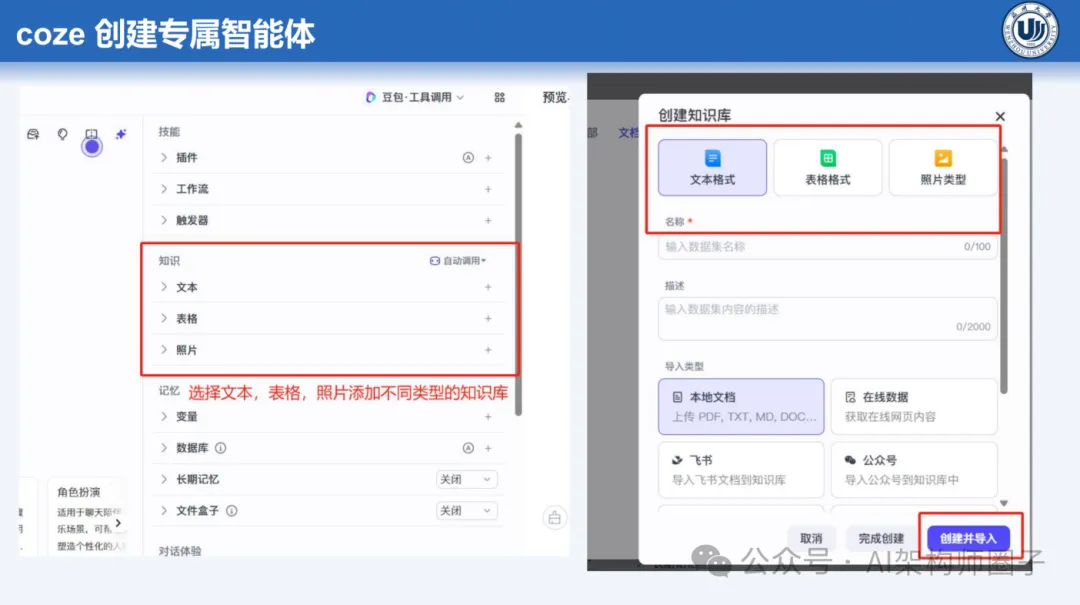Viewport: 1080px width, 605px height.
Task: Open the 长期记忆 关闭 dropdown
Action: pos(466,480)
